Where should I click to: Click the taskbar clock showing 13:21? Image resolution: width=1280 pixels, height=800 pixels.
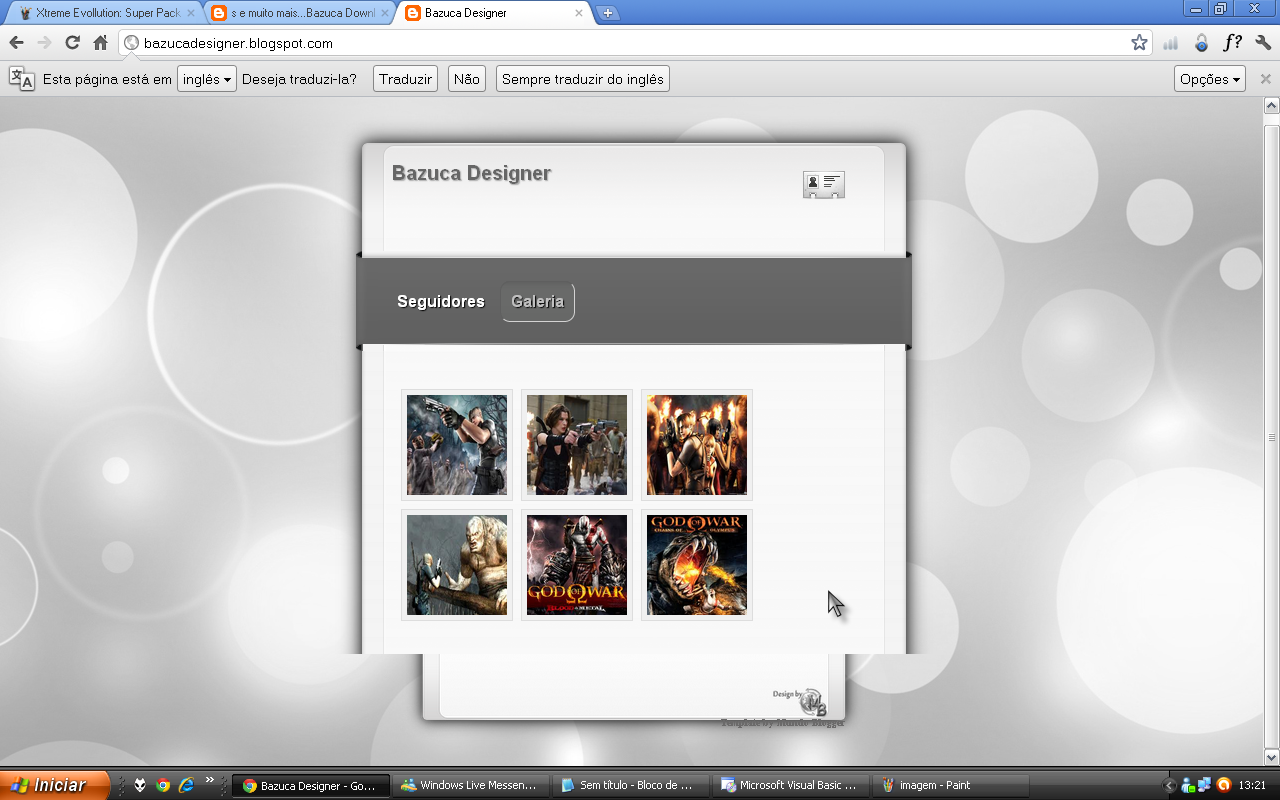[x=1252, y=785]
